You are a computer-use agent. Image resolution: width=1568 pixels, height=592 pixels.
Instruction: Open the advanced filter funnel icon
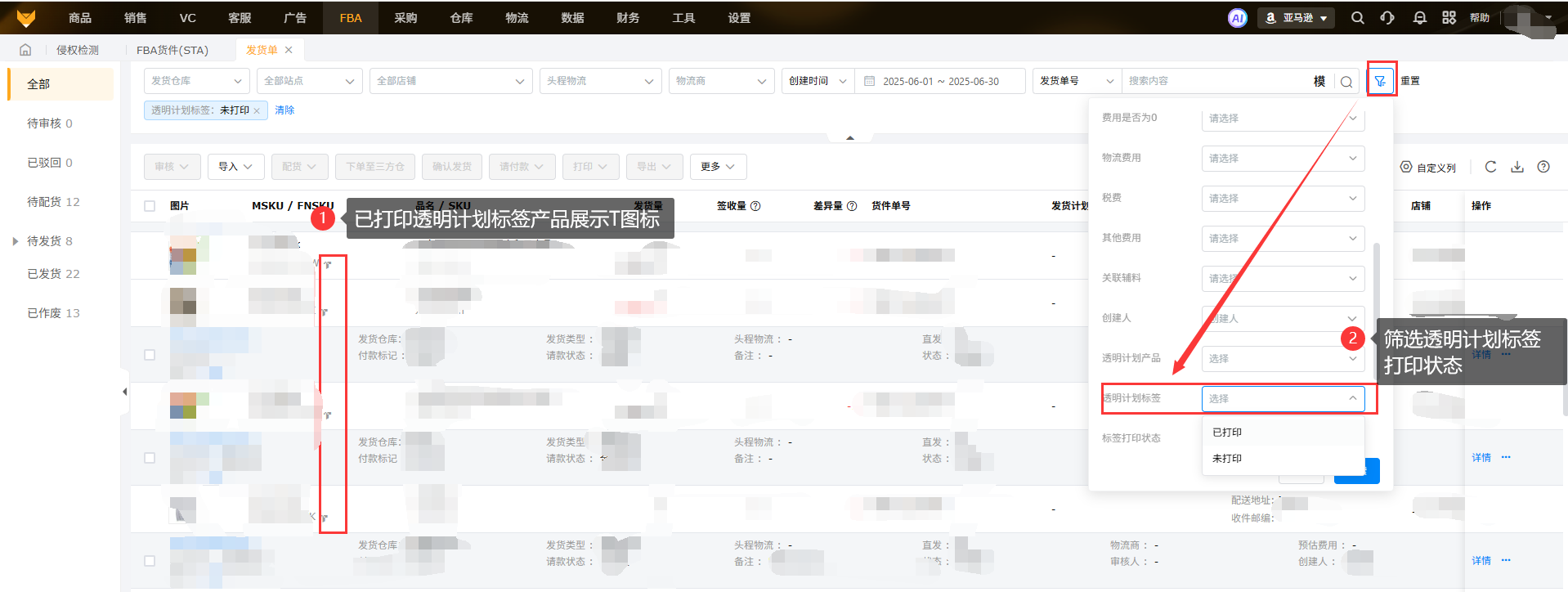tap(1380, 81)
